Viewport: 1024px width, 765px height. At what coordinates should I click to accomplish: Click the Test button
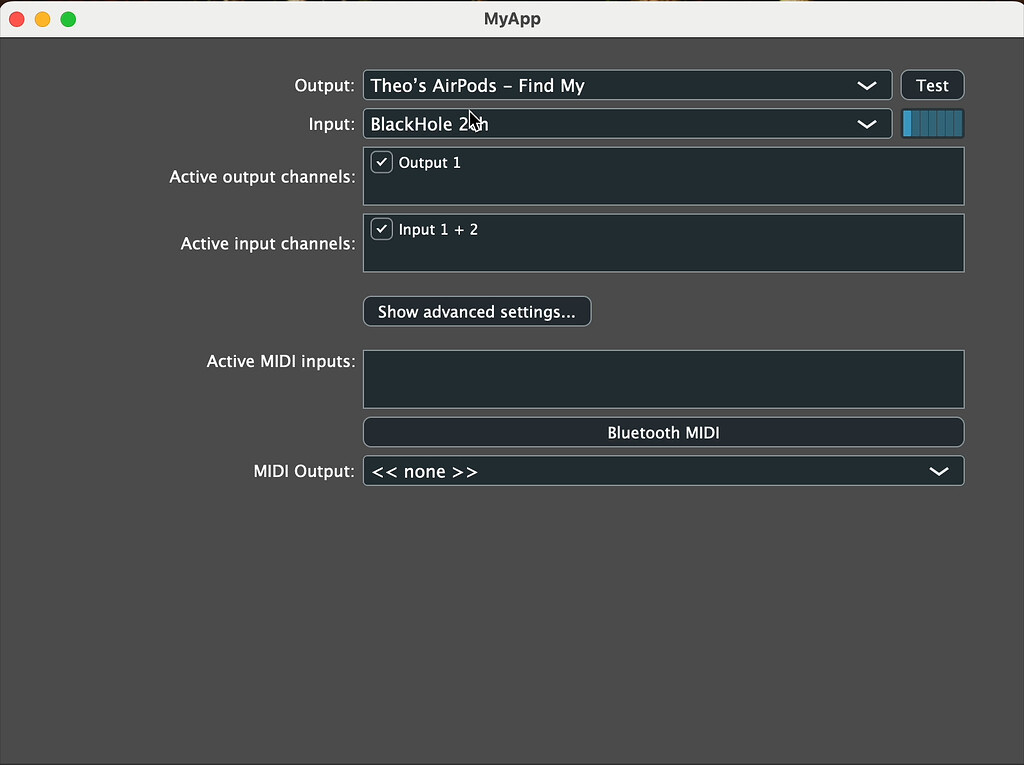932,85
